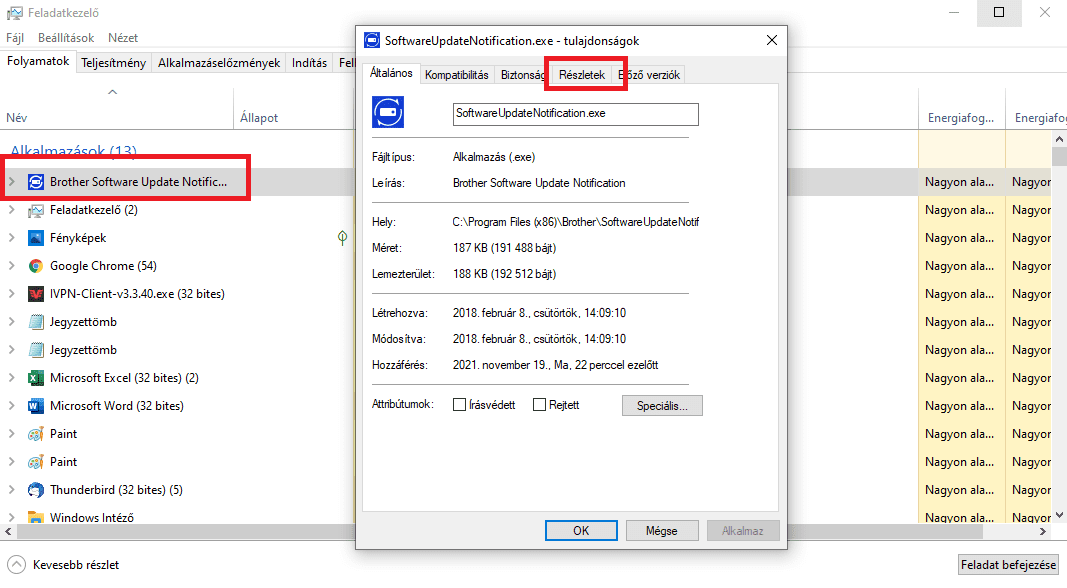The height and width of the screenshot is (588, 1067).
Task: Click the Windows Intéző folder icon
Action: pos(36,518)
